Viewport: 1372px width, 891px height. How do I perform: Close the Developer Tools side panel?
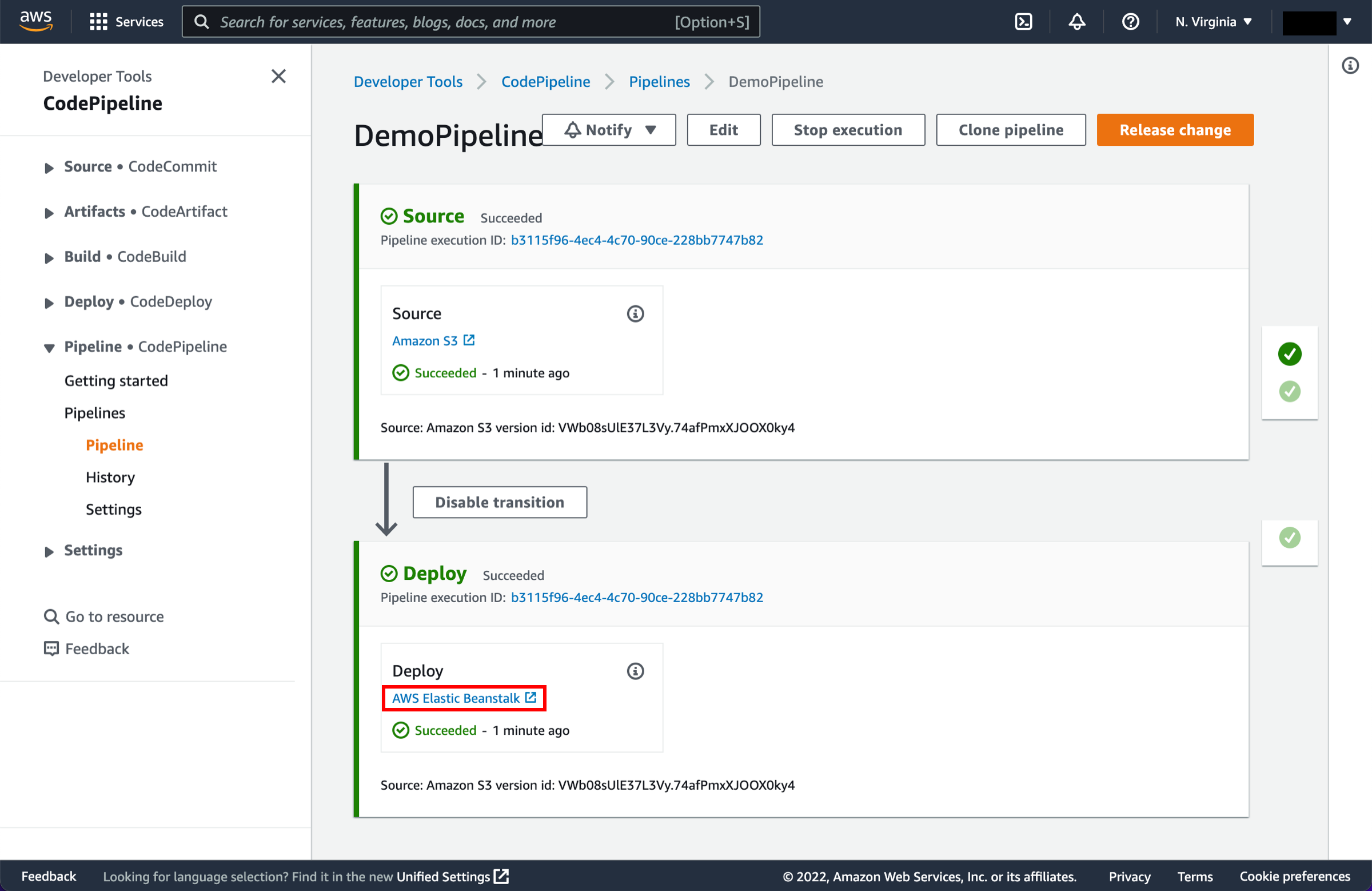click(x=278, y=76)
